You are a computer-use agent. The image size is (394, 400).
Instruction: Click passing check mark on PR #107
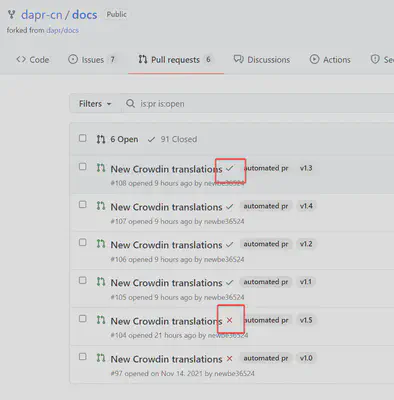point(230,207)
